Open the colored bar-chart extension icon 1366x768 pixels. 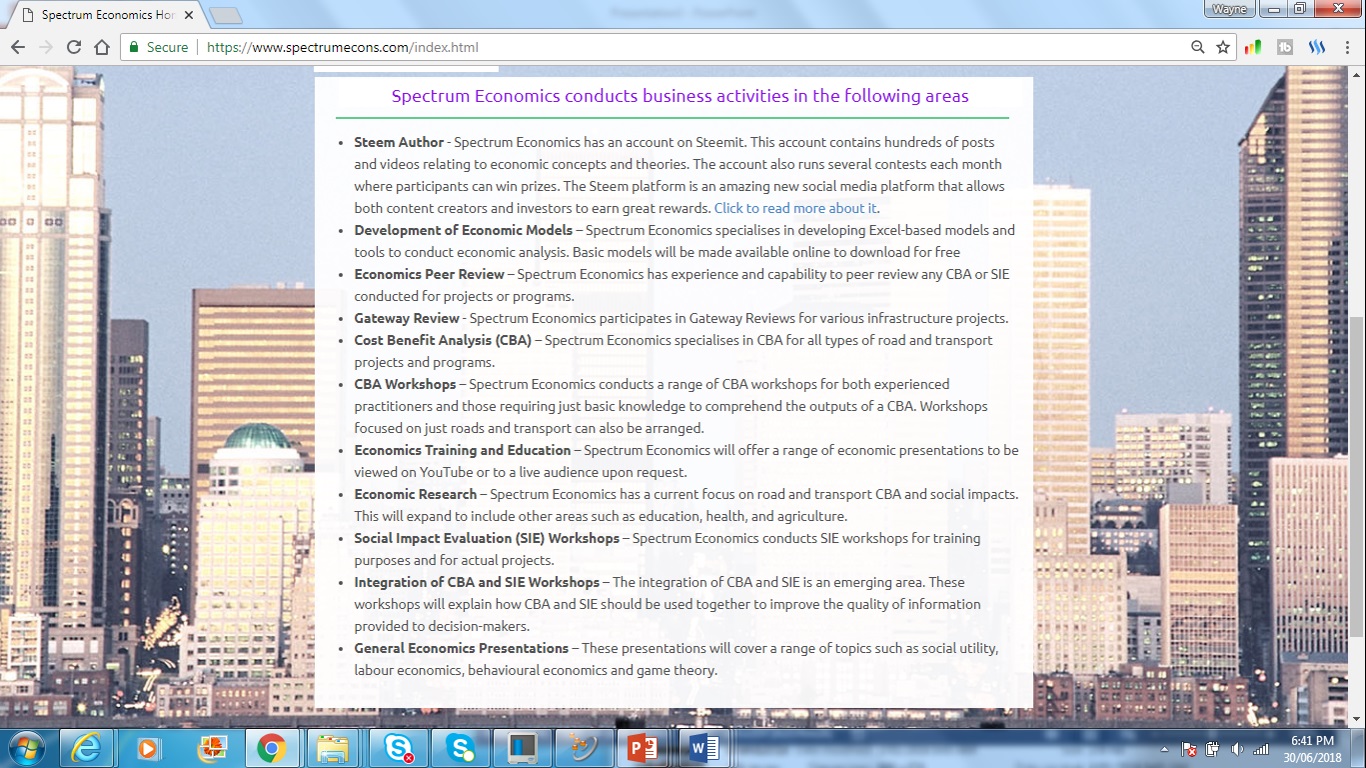click(1253, 47)
